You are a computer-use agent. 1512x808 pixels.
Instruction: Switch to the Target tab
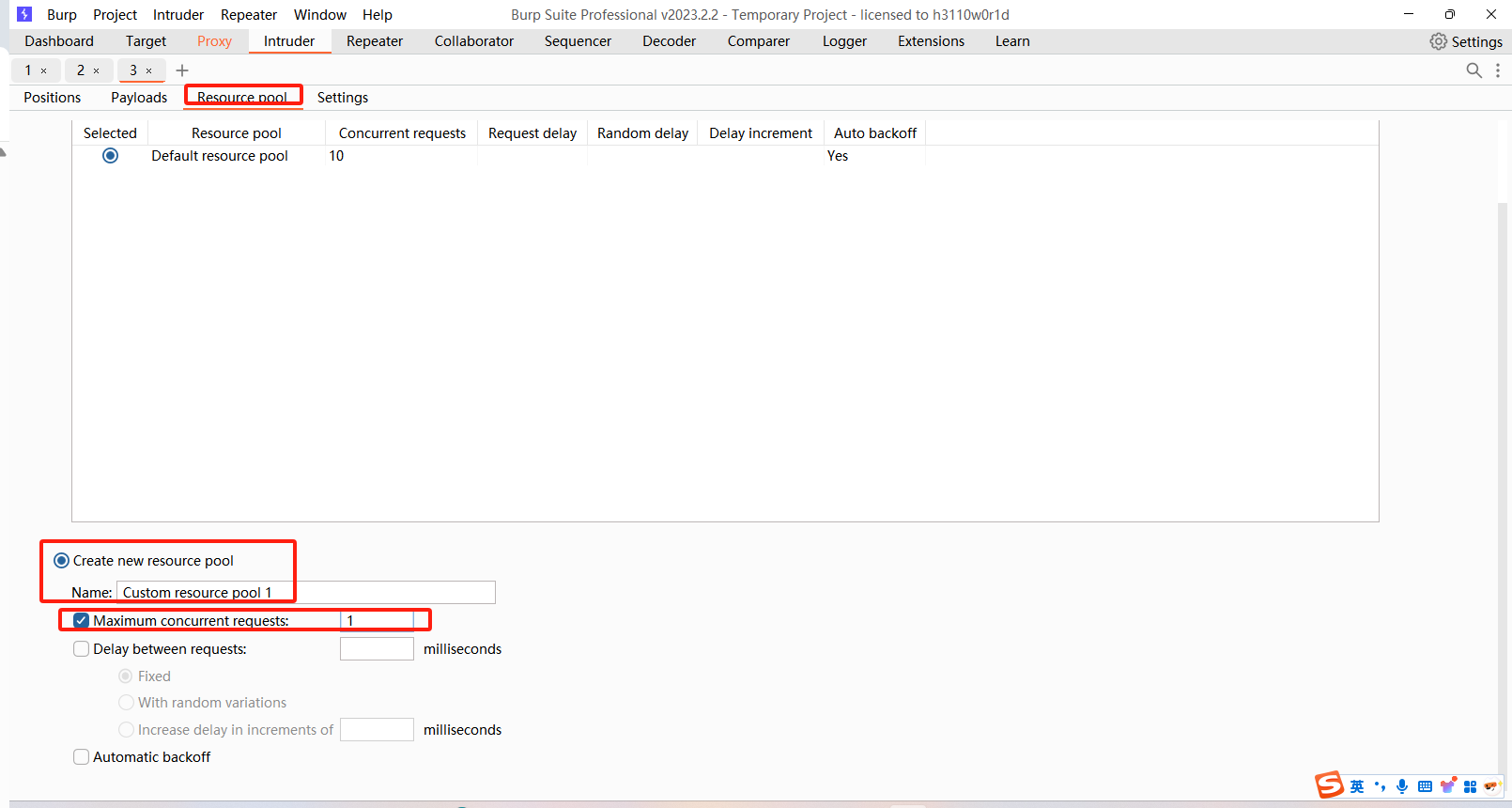146,41
